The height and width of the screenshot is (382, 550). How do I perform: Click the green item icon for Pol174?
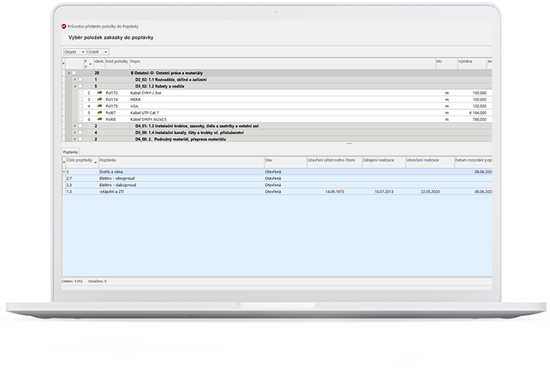point(100,99)
